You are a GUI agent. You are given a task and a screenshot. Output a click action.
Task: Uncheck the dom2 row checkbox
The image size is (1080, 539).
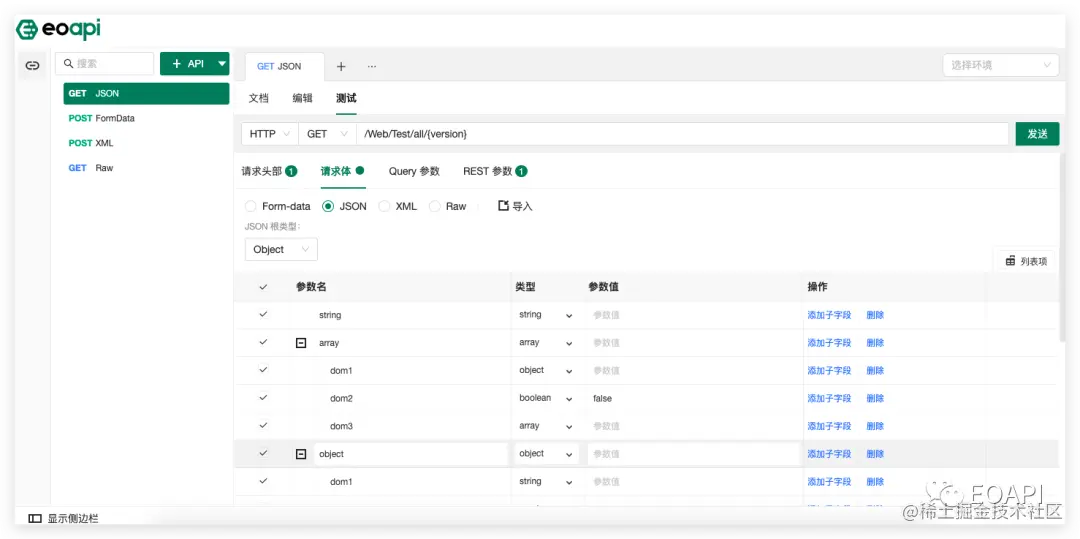(263, 397)
